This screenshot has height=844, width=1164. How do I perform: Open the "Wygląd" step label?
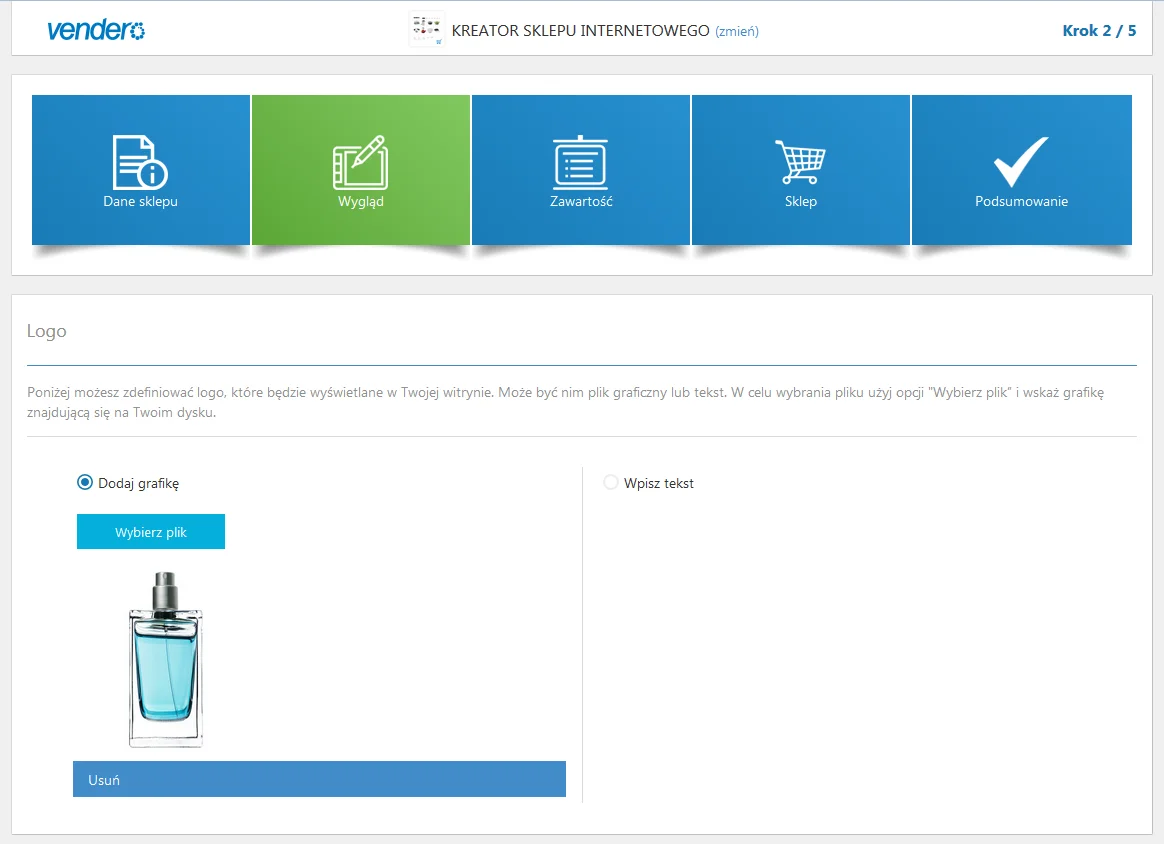tap(360, 202)
